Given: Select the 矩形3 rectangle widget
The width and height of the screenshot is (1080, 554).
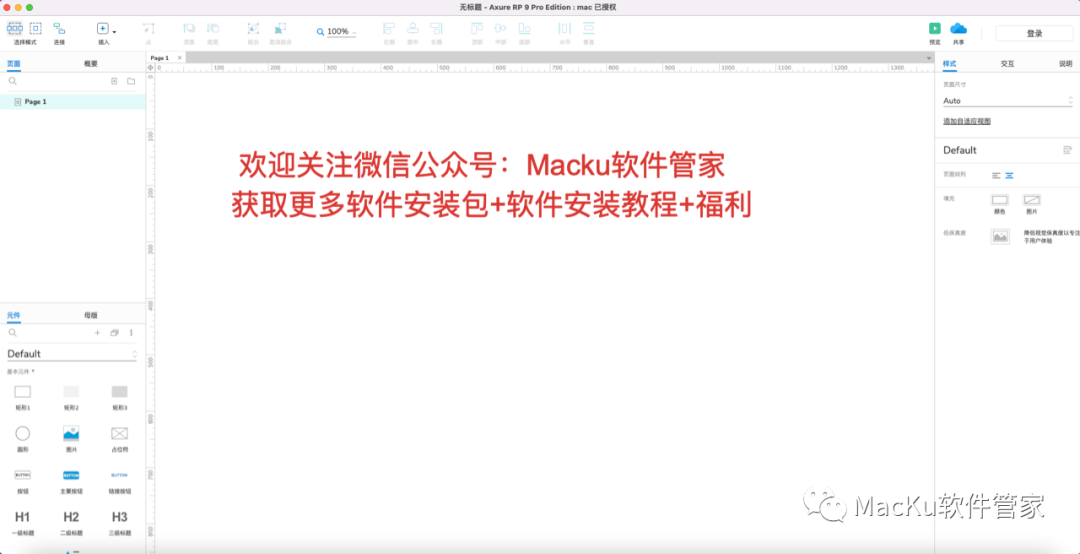Looking at the screenshot, I should point(120,398).
